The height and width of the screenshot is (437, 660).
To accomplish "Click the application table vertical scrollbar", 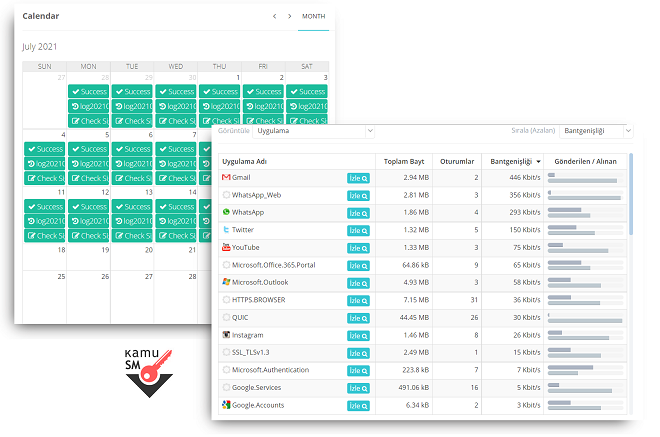I will [630, 190].
